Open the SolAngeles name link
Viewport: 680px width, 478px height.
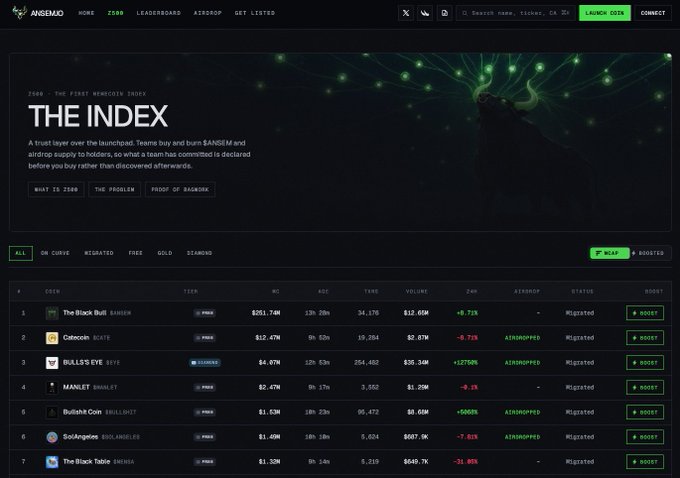coord(80,437)
